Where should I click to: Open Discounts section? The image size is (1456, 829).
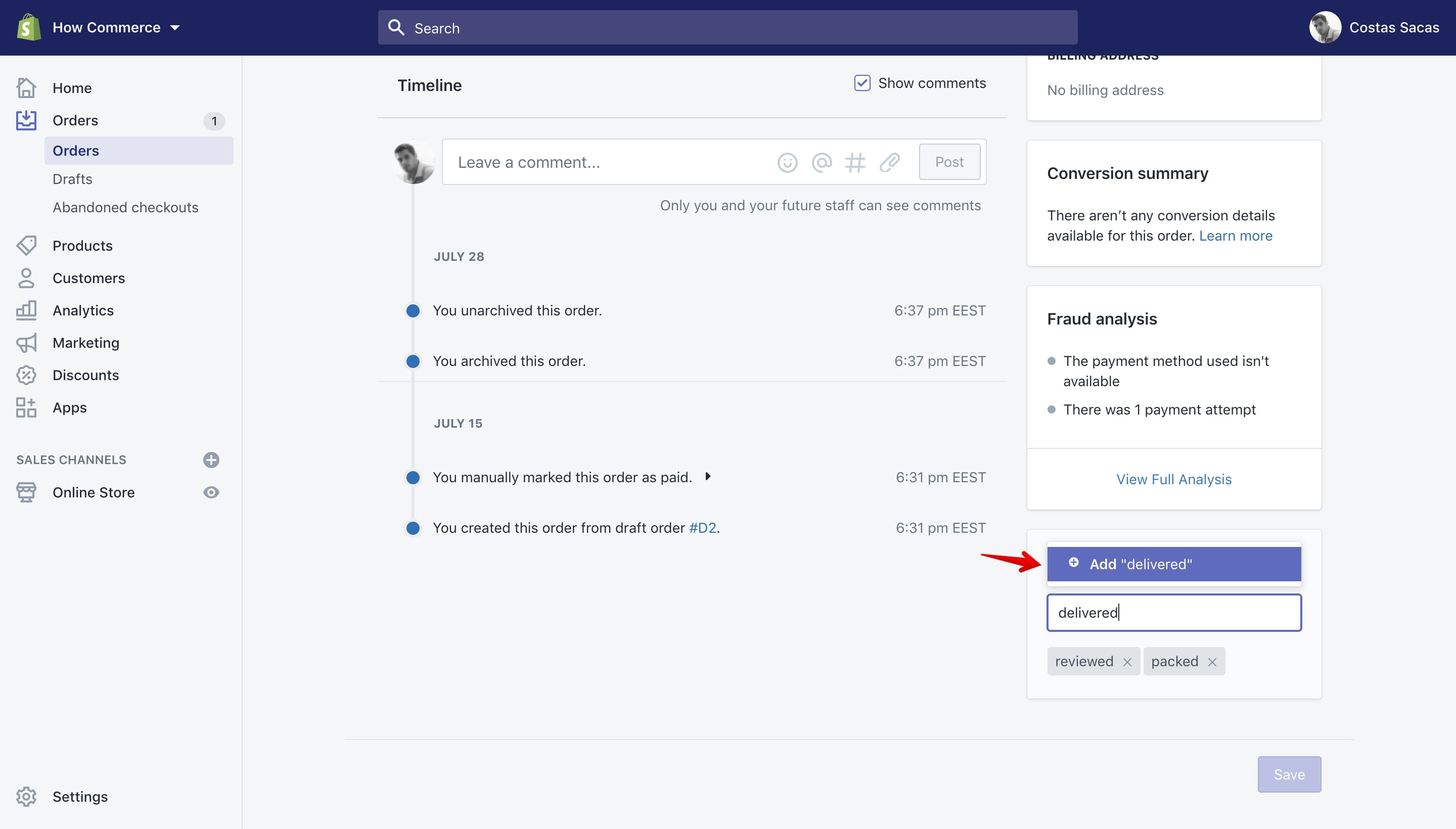85,376
